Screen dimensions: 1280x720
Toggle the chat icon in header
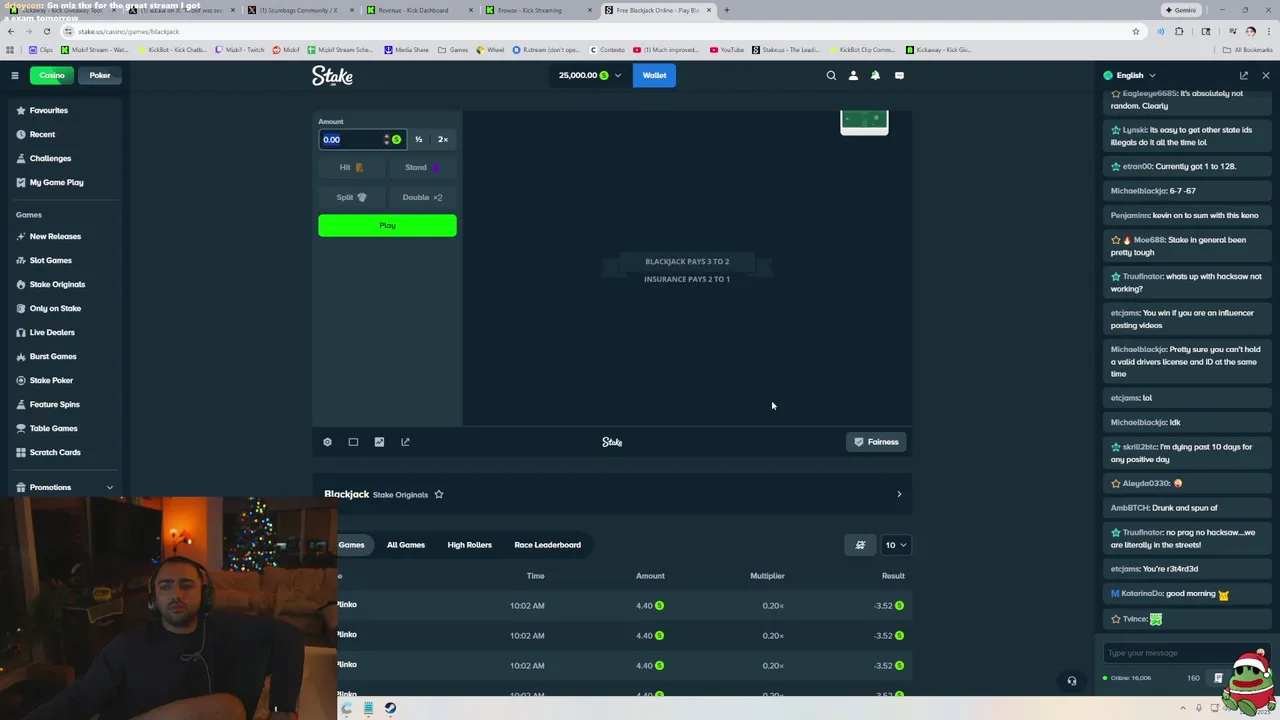899,75
